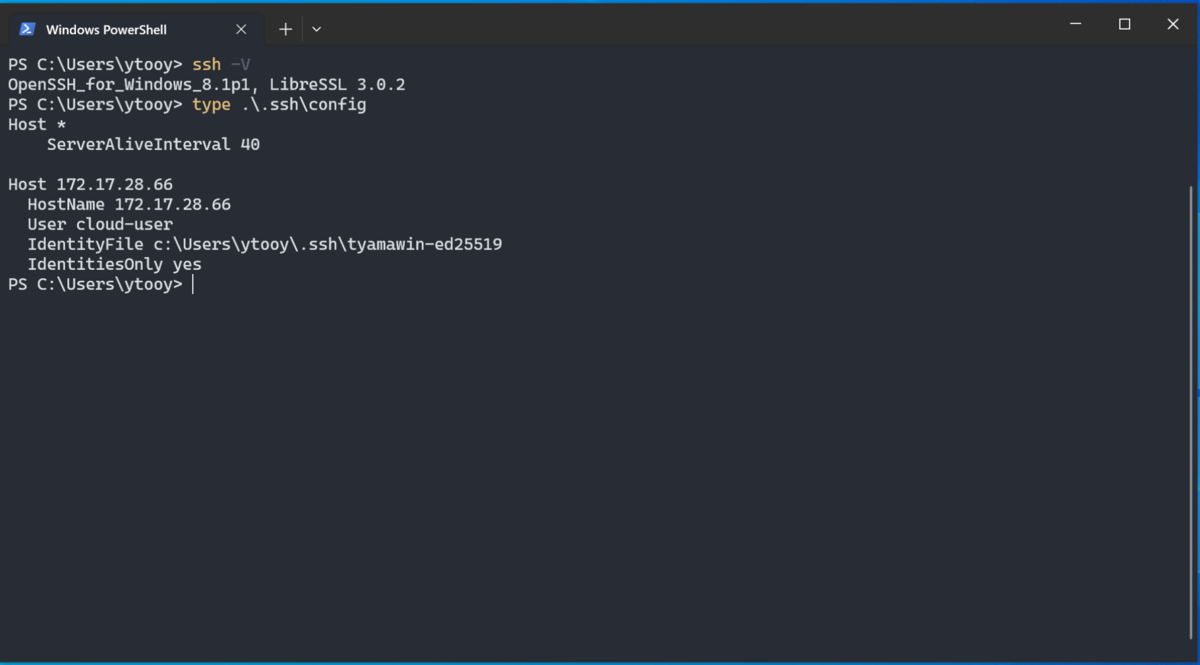Viewport: 1200px width, 665px height.
Task: Click the "User cloud-user" line
Action: pos(100,225)
